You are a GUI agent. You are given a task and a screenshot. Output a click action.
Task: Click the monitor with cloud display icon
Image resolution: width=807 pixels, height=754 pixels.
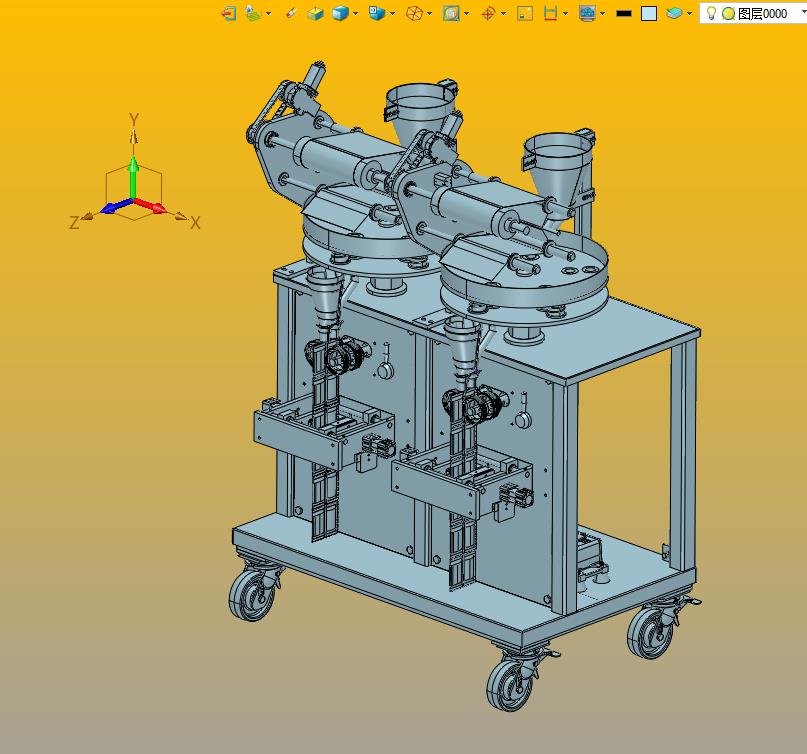[587, 13]
